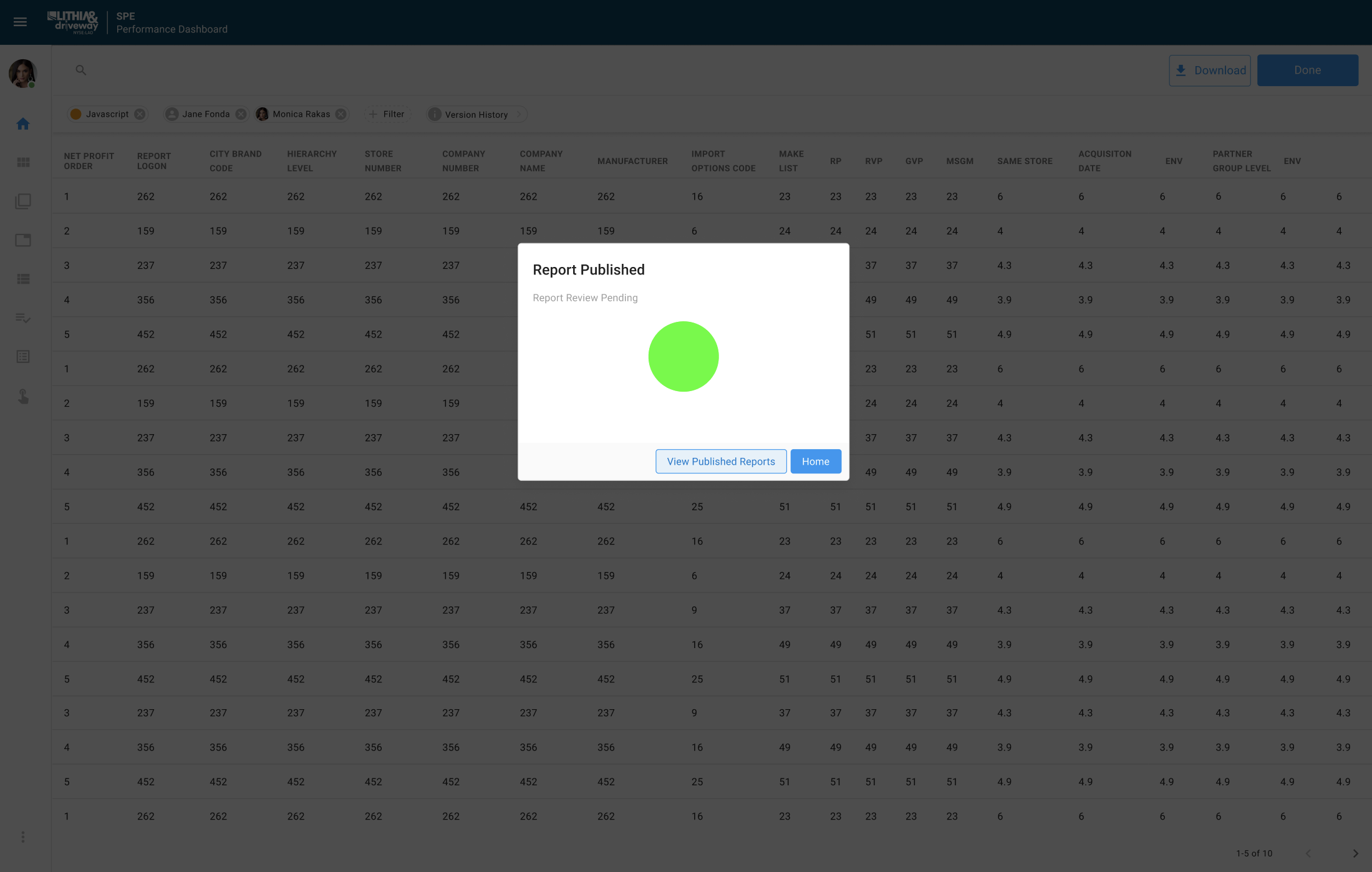This screenshot has height=872, width=1372.
Task: Select the report form icon in the sidebar
Action: (x=22, y=356)
